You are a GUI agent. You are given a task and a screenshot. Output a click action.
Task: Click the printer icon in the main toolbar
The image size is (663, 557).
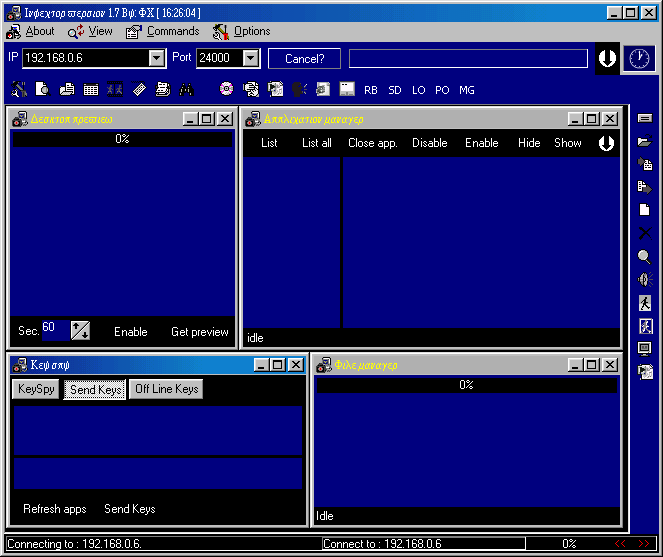162,89
